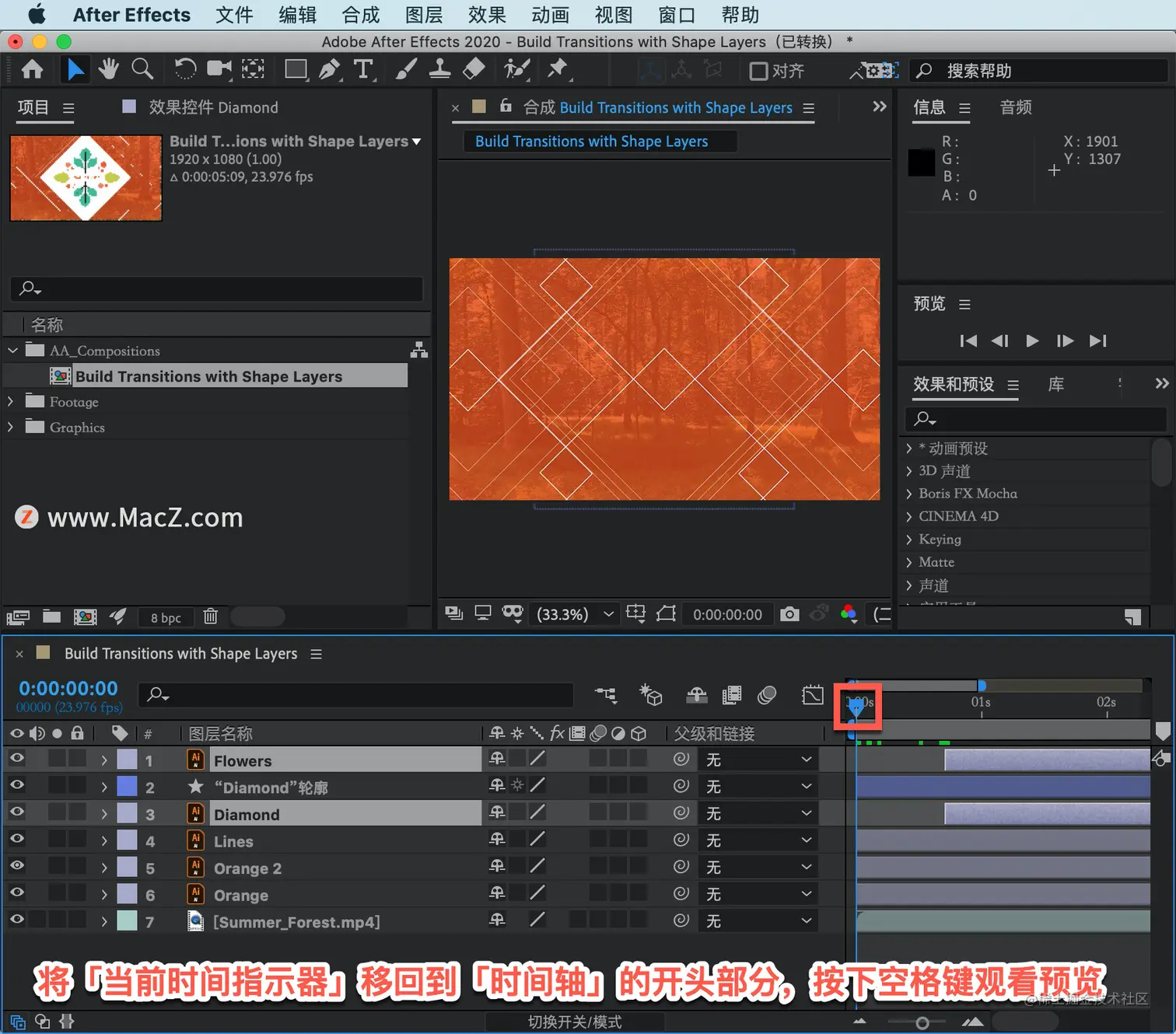1176x1034 pixels.
Task: Expand the Footage folder
Action: pos(11,401)
